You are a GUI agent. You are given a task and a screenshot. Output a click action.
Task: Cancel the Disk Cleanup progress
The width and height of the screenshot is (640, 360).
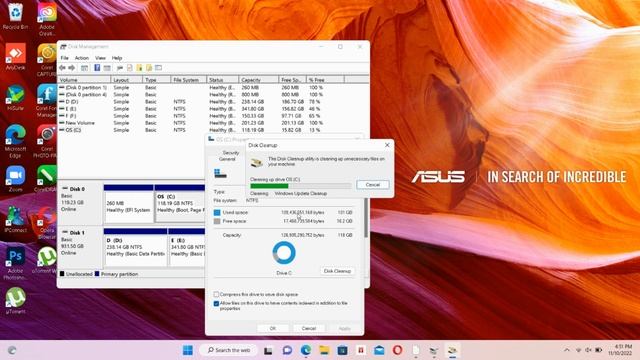tap(373, 184)
